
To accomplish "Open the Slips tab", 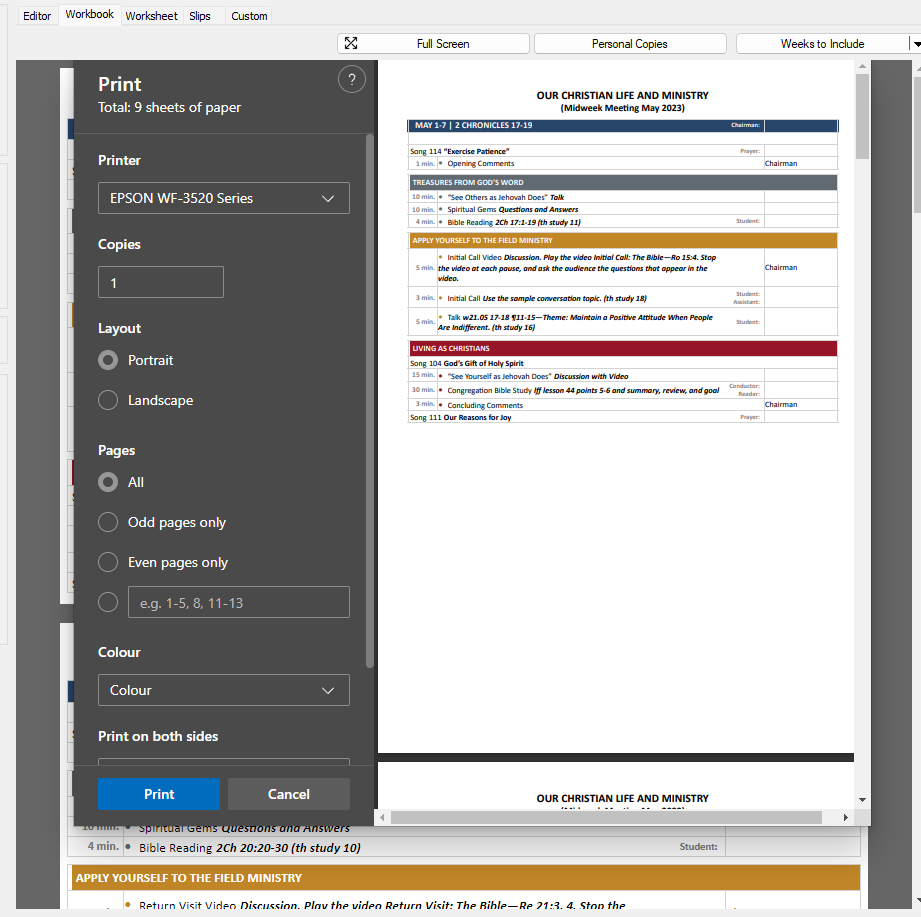I will (200, 16).
